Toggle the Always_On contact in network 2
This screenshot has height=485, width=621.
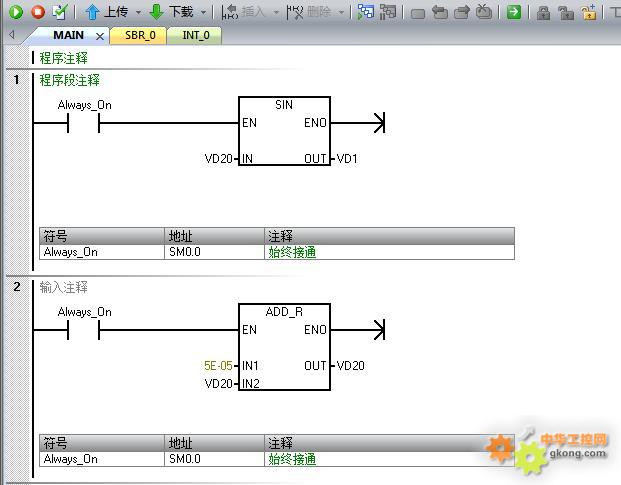[84, 331]
